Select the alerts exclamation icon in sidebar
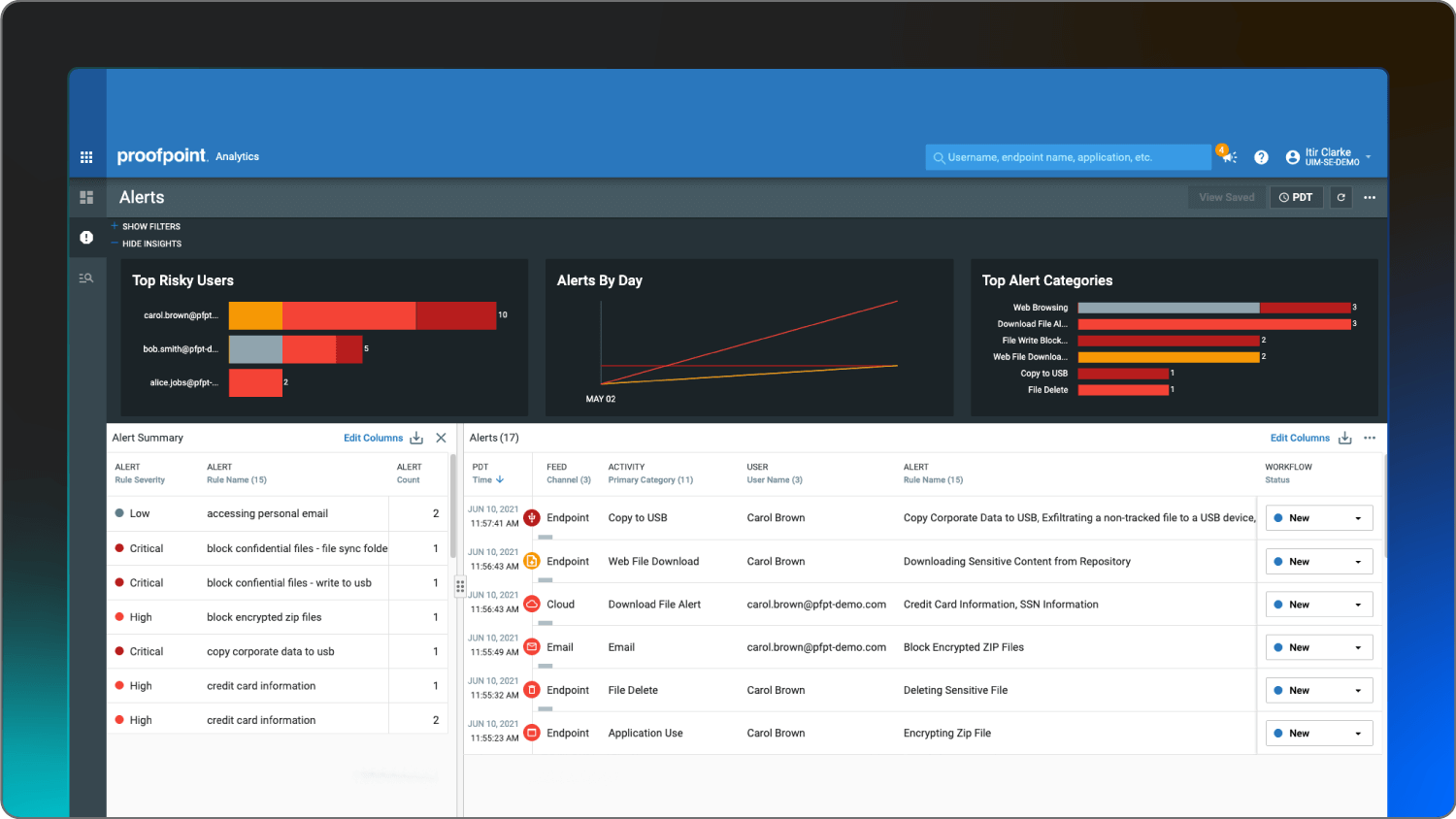 point(86,237)
